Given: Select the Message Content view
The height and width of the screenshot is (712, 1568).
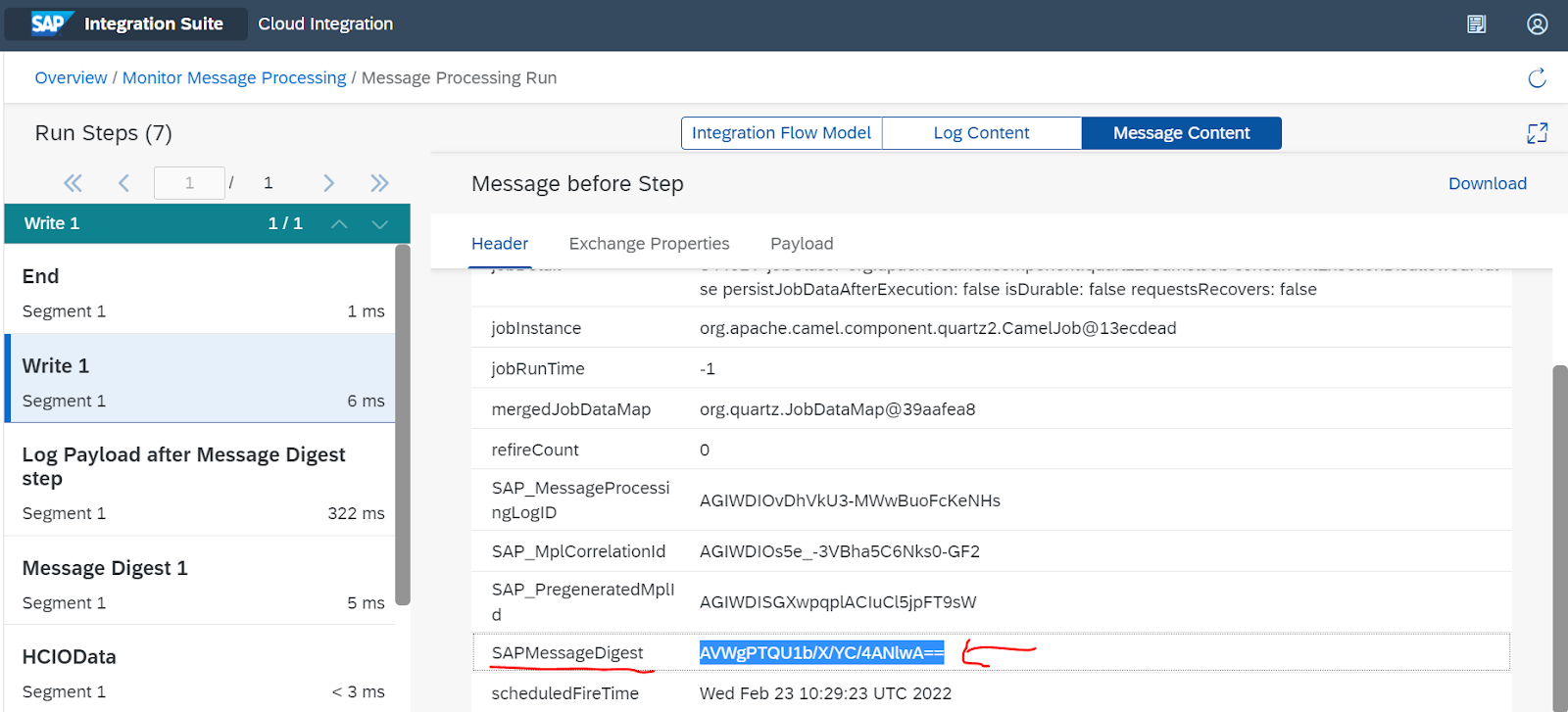Looking at the screenshot, I should (x=1181, y=133).
